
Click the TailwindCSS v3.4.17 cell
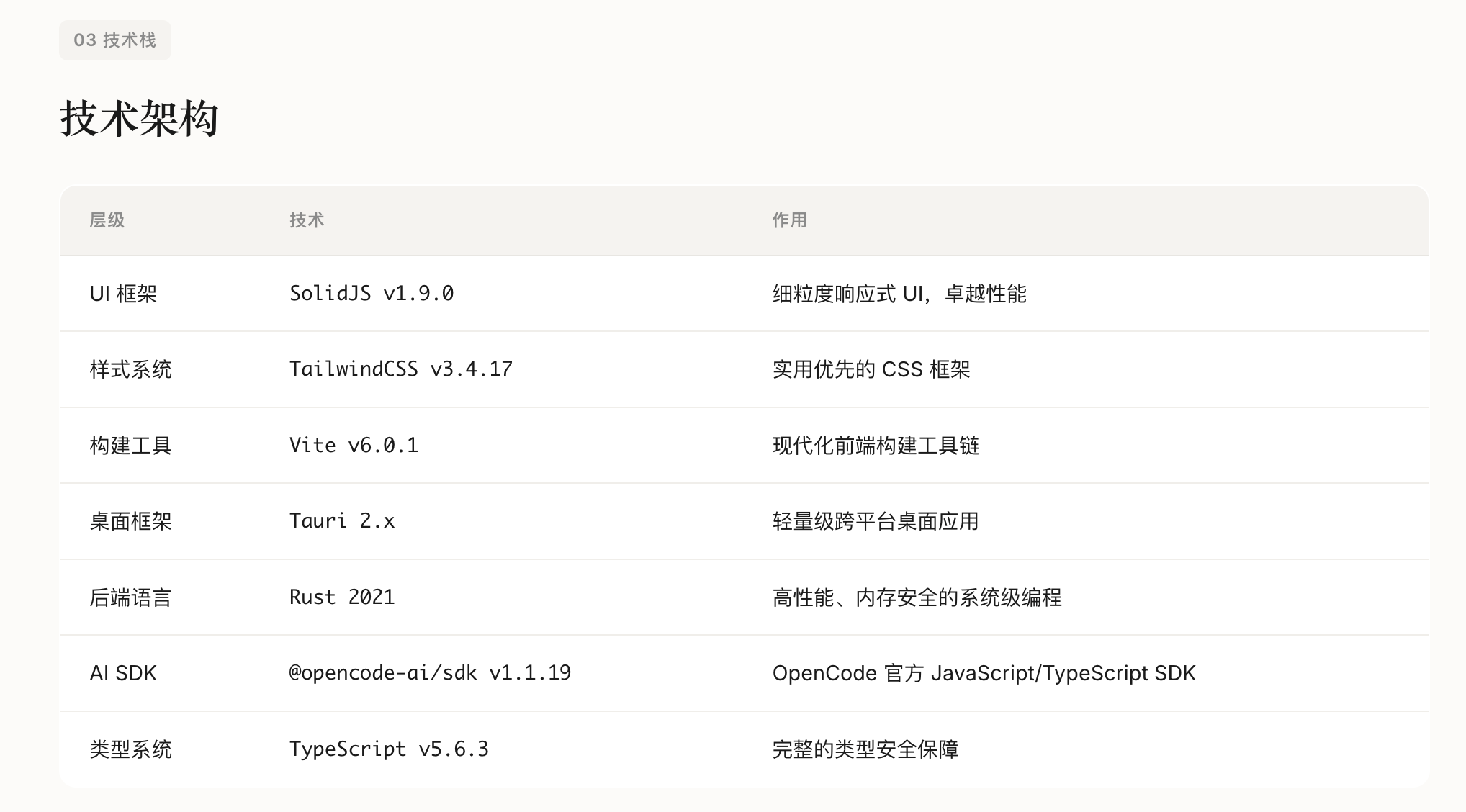pyautogui.click(x=400, y=369)
